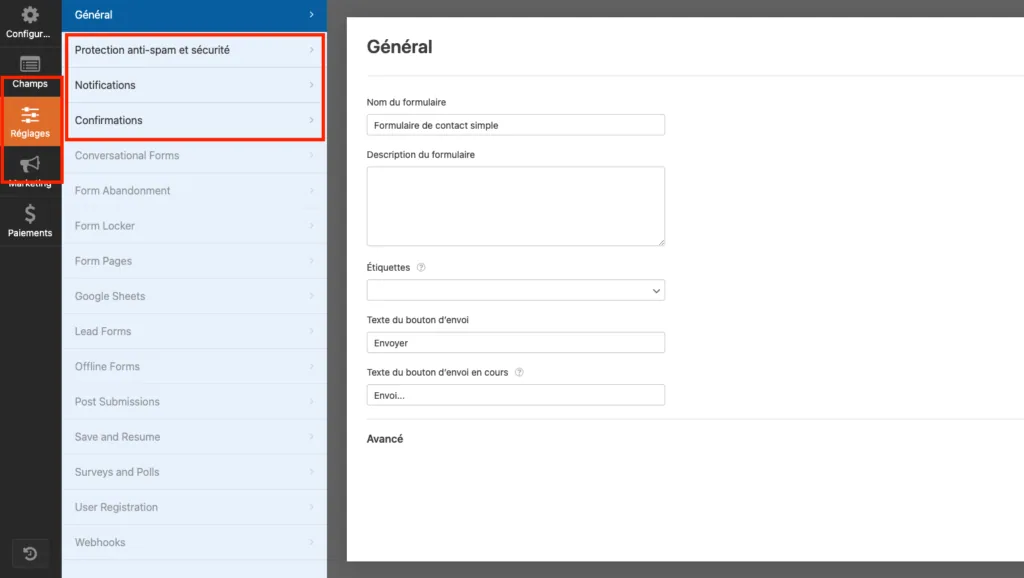1024x578 pixels.
Task: Open Form Abandonment settings
Action: [194, 191]
